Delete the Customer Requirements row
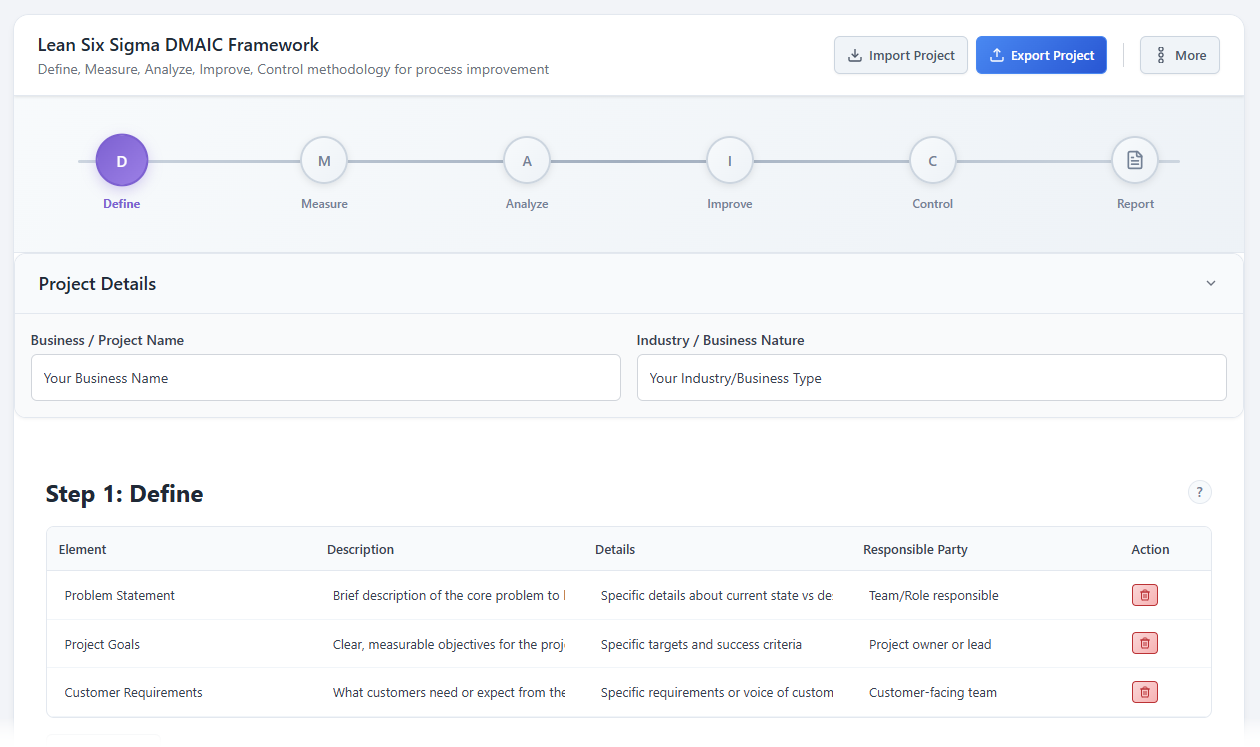The height and width of the screenshot is (747, 1260). pos(1144,692)
